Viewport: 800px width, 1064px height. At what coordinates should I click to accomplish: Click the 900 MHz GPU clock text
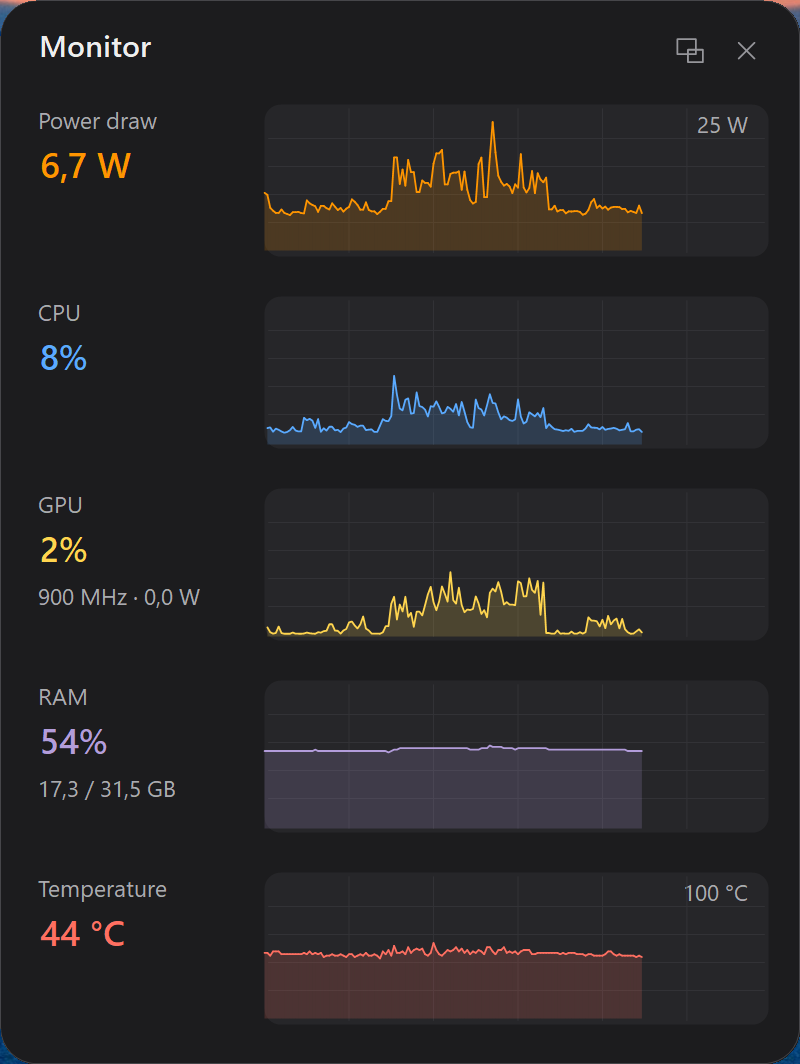tap(83, 597)
